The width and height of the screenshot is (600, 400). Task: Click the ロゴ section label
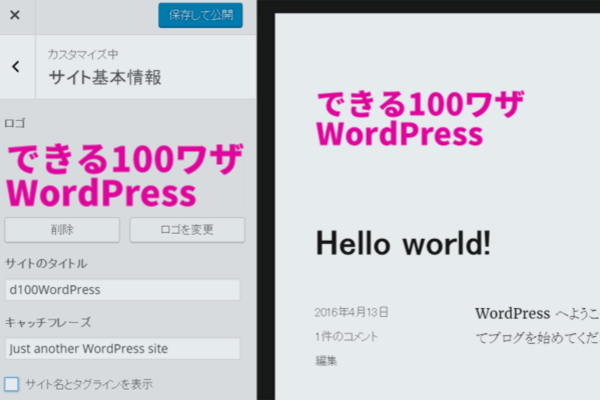coord(15,123)
